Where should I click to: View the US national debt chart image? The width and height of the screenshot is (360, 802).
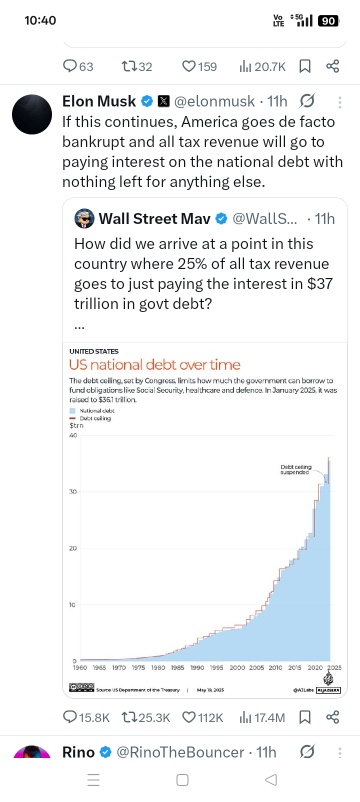tap(205, 520)
